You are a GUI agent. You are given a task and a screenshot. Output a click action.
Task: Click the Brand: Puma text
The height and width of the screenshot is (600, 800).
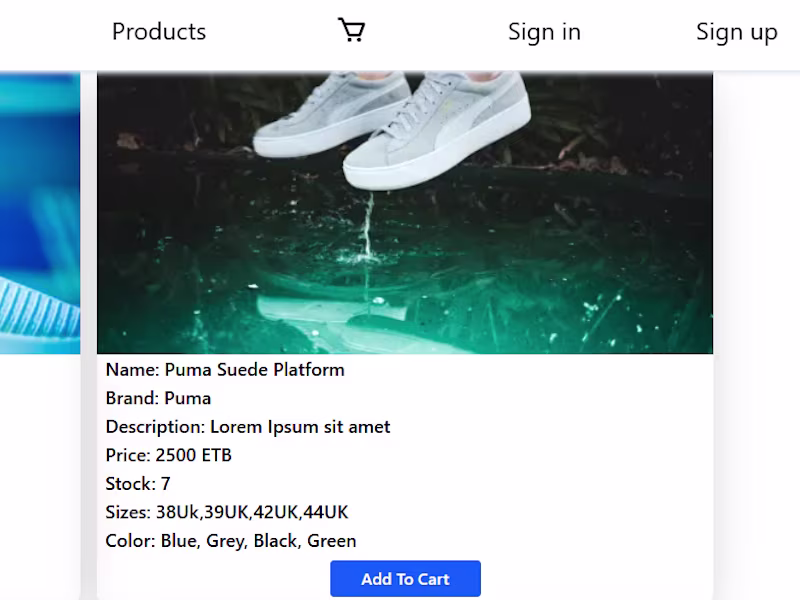pos(158,398)
